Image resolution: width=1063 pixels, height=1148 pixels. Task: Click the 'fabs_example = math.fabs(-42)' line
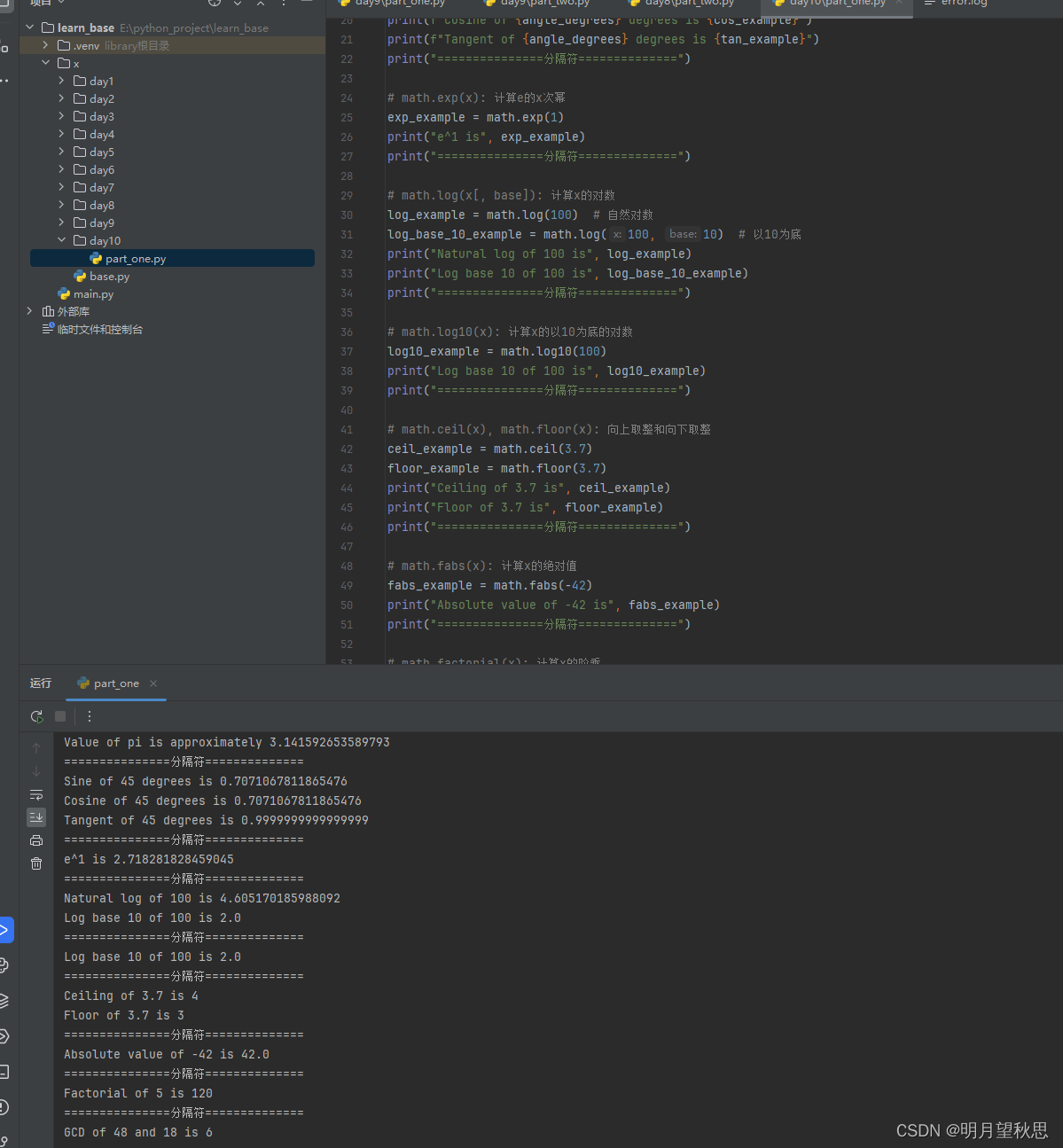(x=489, y=585)
